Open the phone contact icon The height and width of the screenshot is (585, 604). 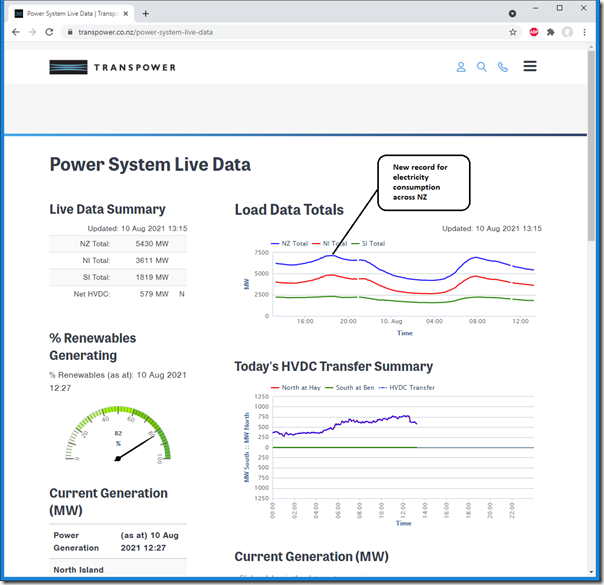click(x=503, y=67)
